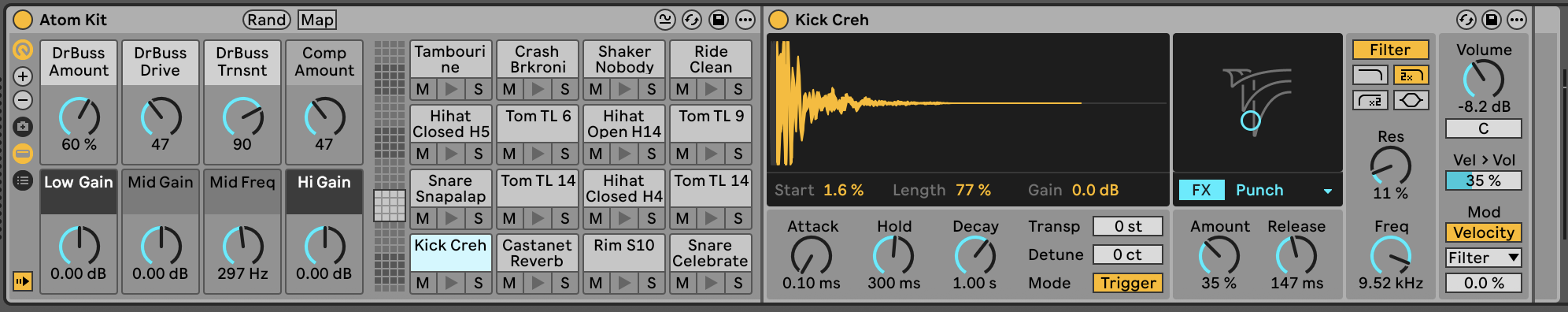Toggle the Filter on/off button
Screen dimensions: 1568x312
click(1390, 50)
